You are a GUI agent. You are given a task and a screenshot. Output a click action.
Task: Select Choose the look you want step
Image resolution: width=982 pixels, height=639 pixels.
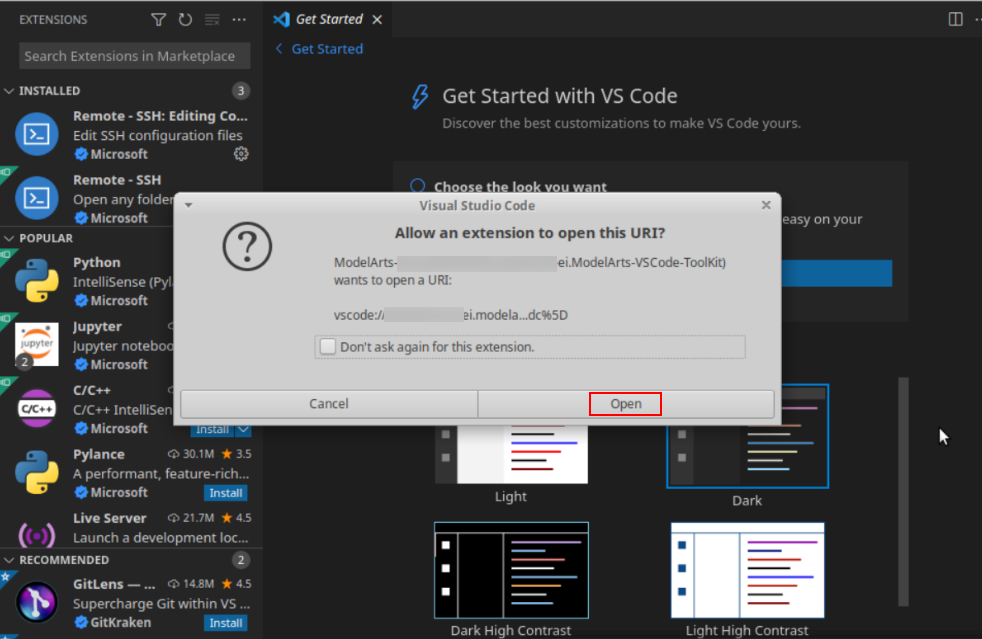click(520, 187)
